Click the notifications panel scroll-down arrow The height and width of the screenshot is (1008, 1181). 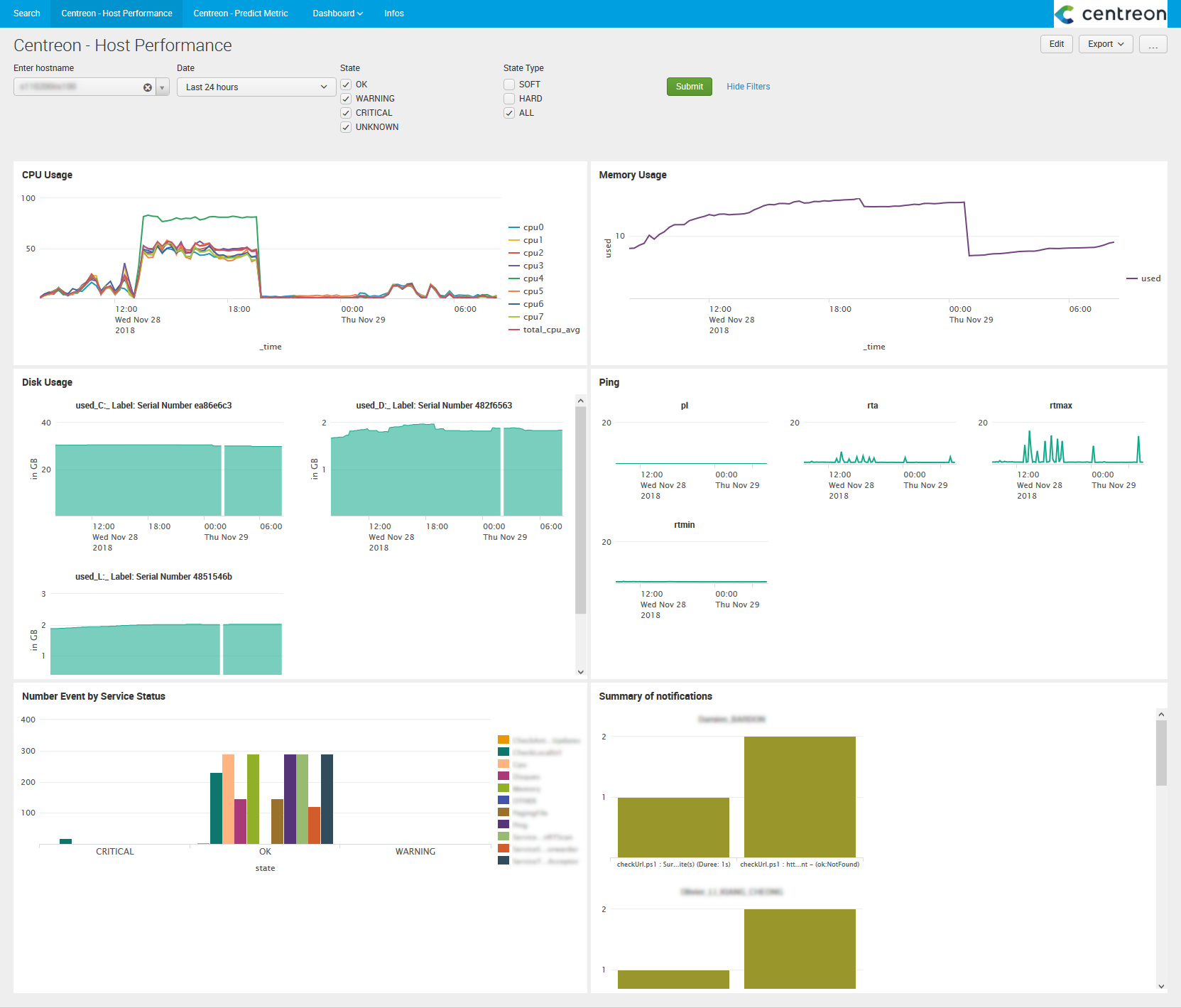[x=1161, y=986]
